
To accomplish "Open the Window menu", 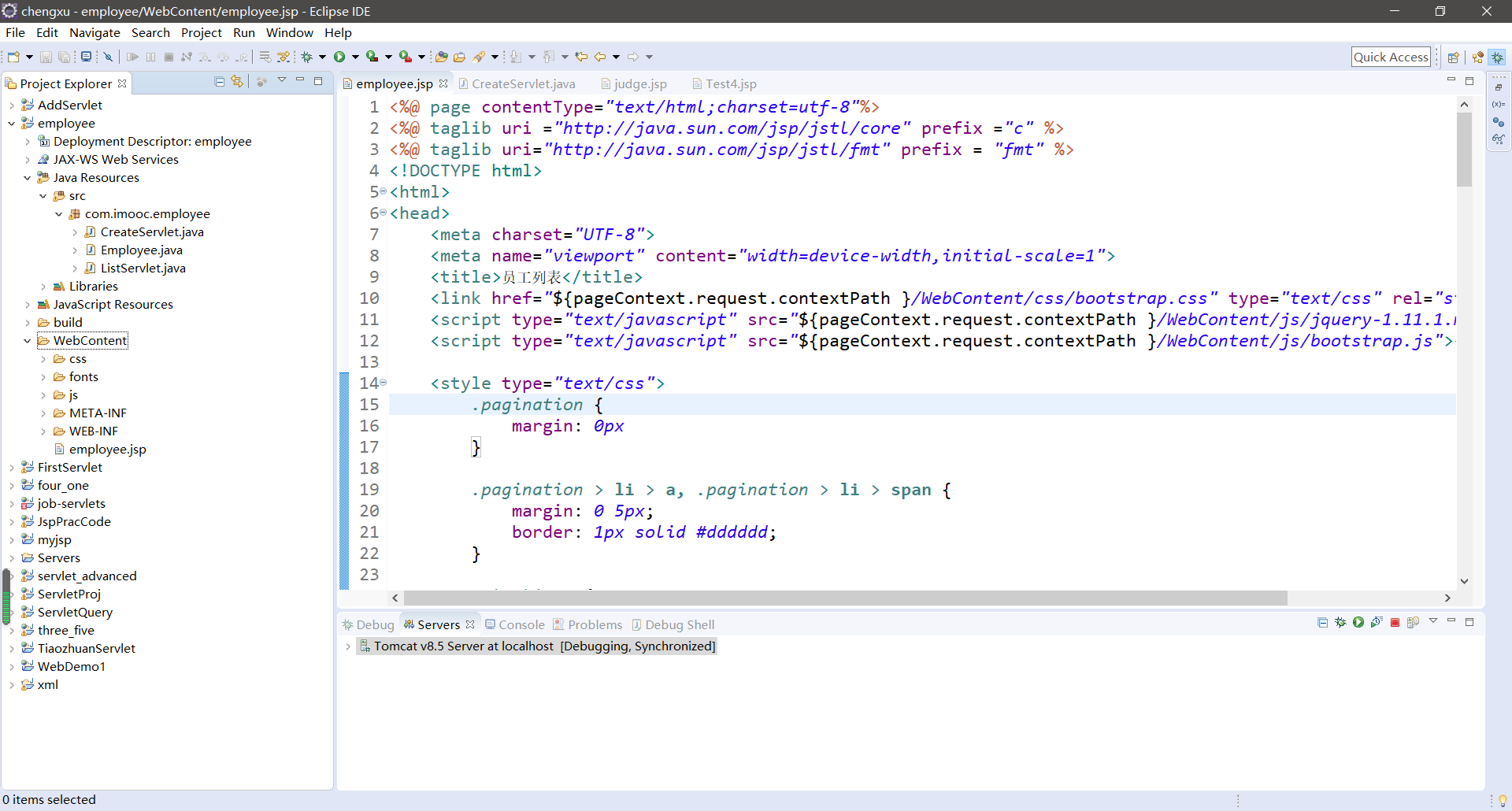I will (x=289, y=32).
